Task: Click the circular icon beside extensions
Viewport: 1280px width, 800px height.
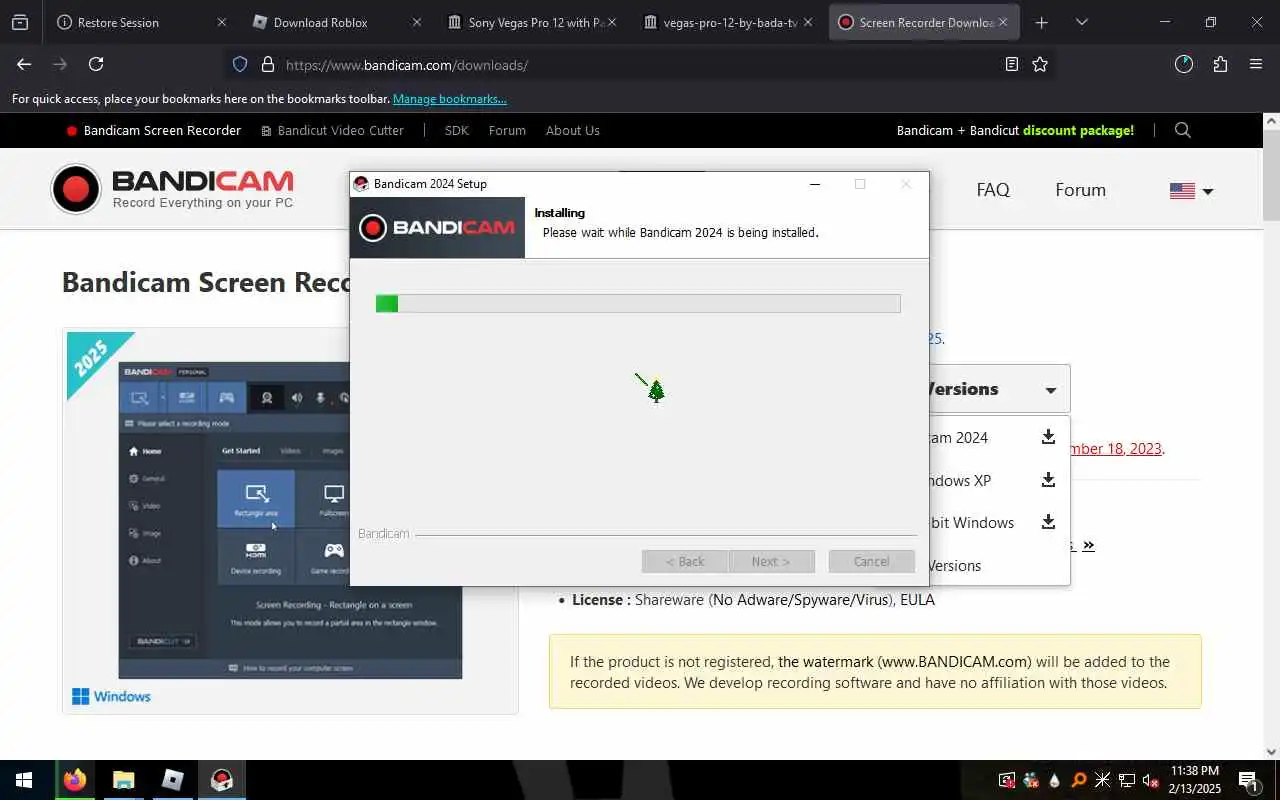Action: click(x=1184, y=64)
